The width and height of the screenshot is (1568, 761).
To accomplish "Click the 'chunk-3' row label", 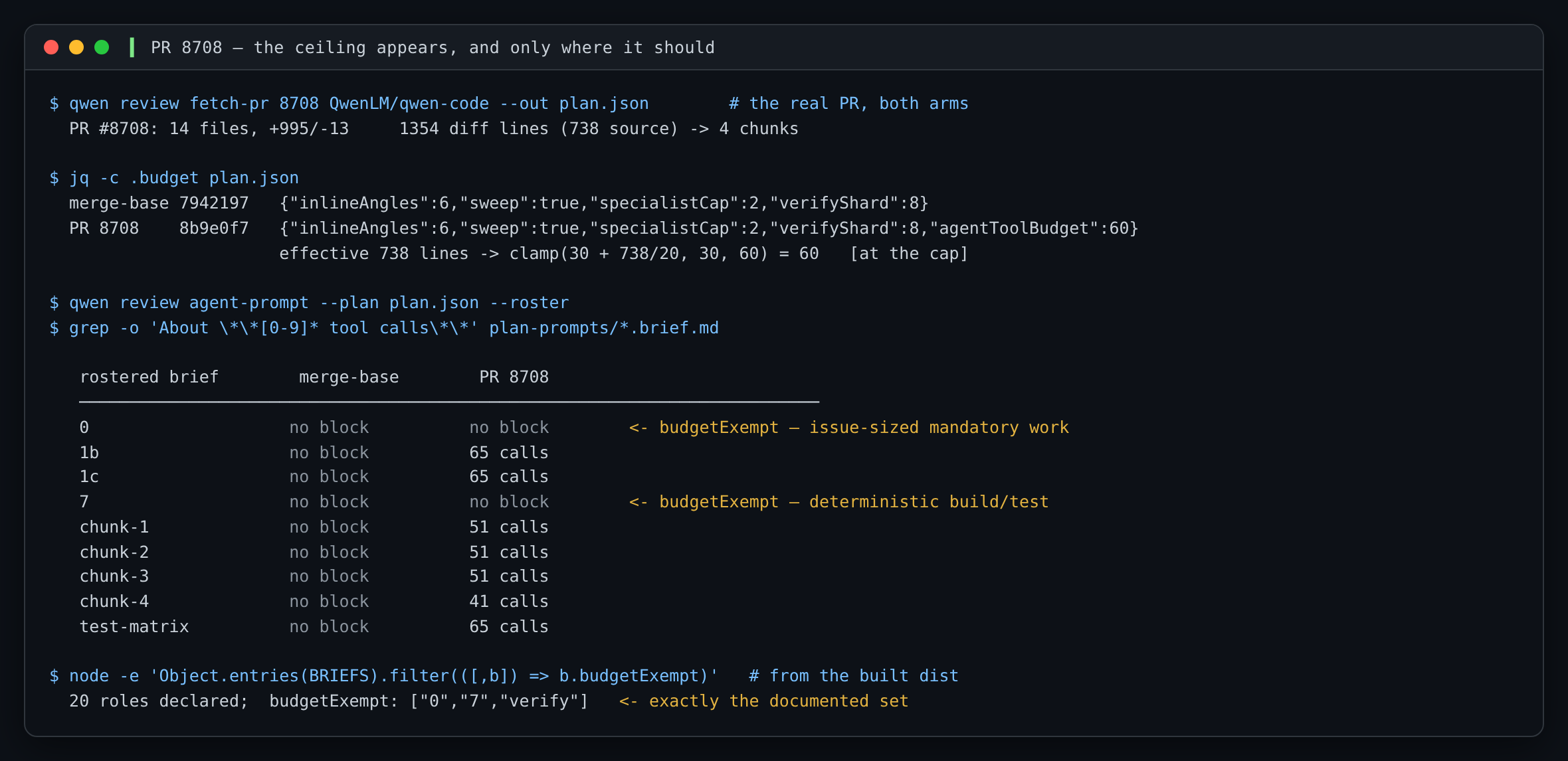I will 114,576.
